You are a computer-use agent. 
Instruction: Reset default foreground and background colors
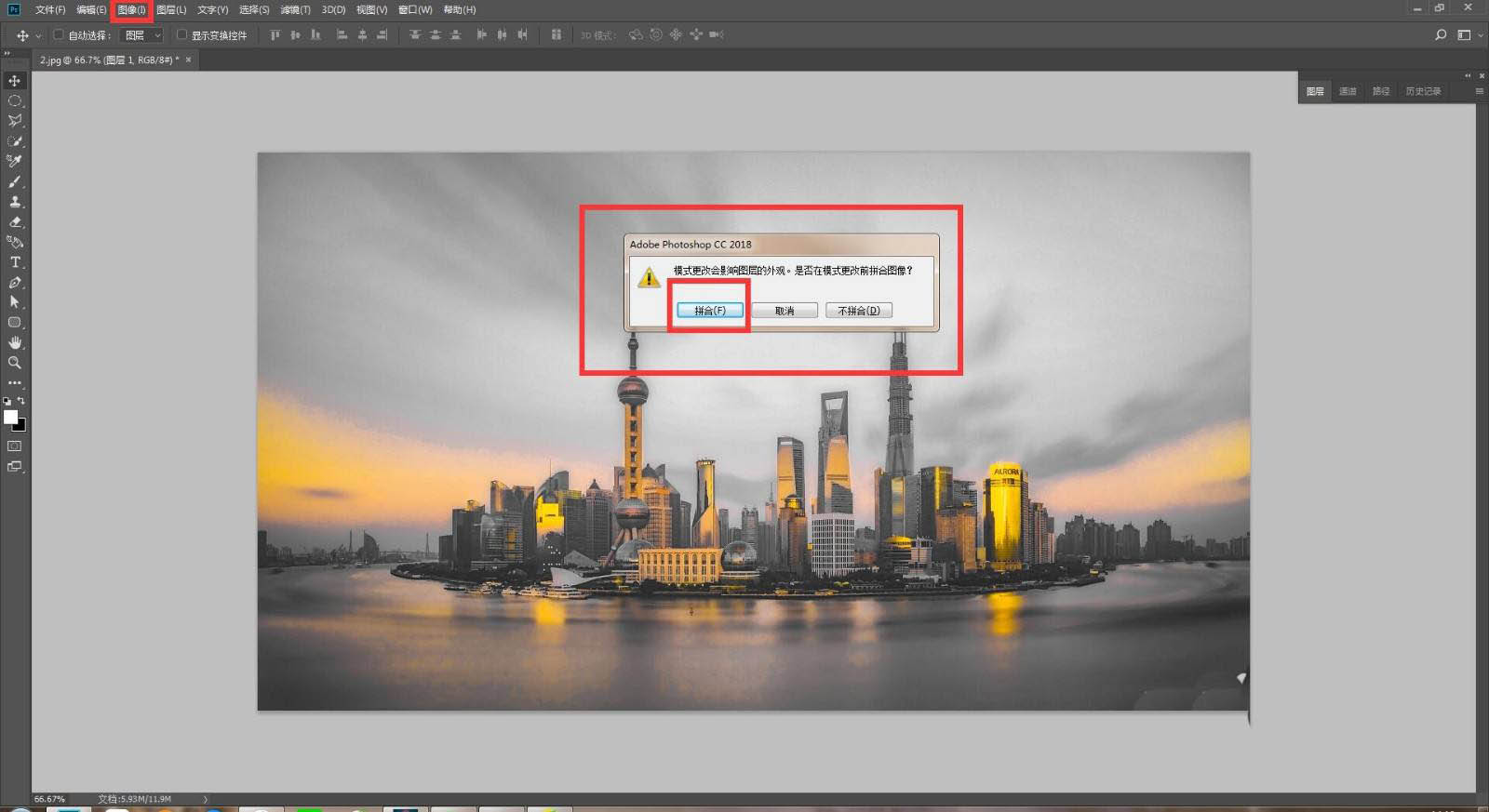click(x=7, y=401)
